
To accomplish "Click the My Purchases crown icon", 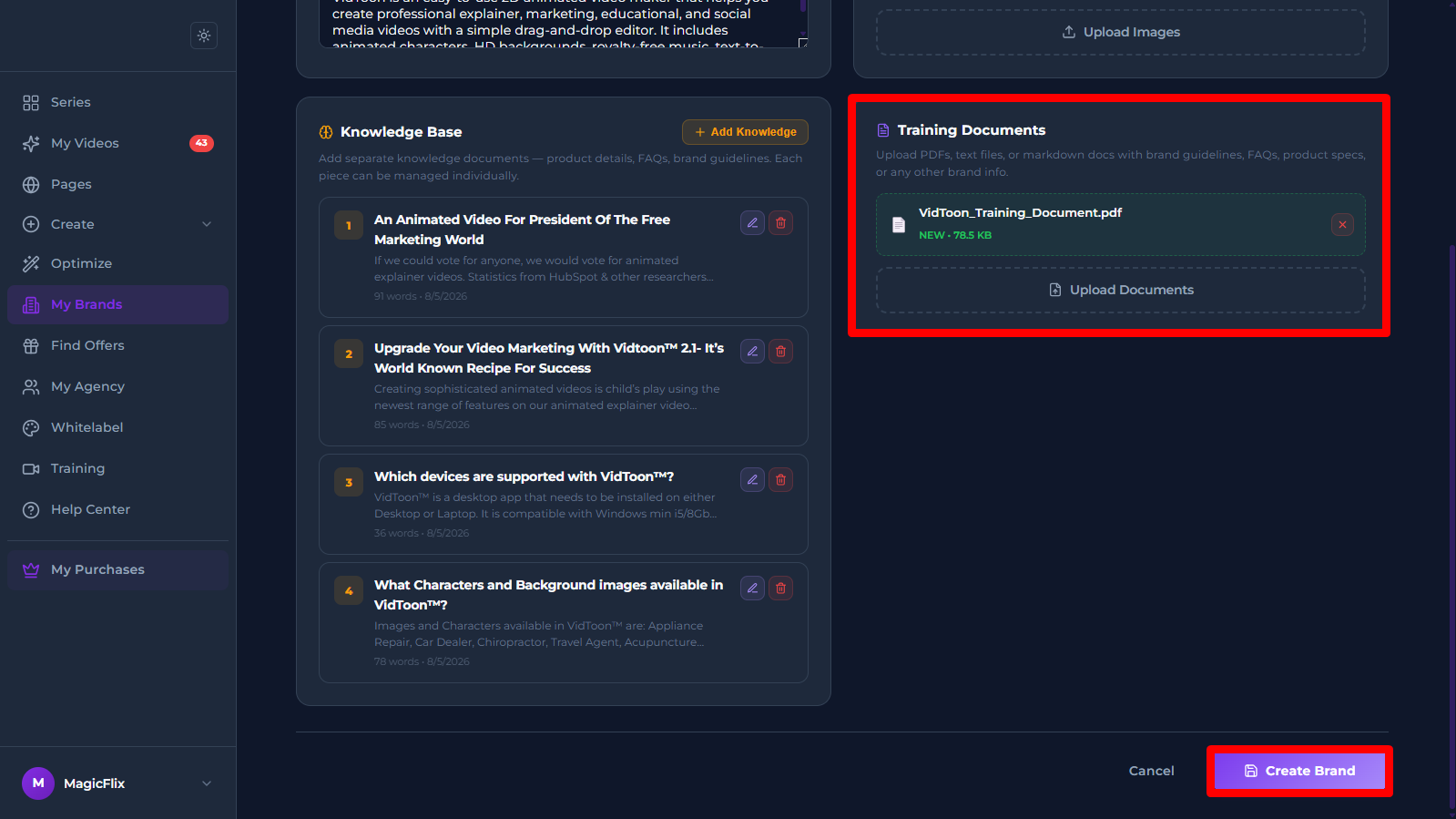I will click(x=31, y=569).
